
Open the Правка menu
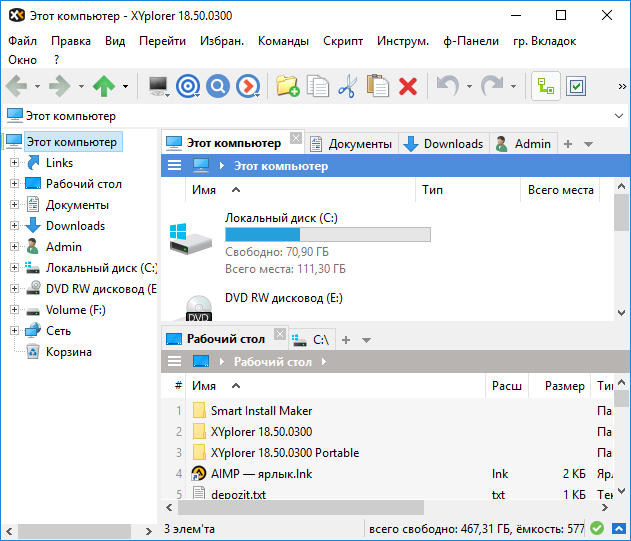pyautogui.click(x=71, y=41)
